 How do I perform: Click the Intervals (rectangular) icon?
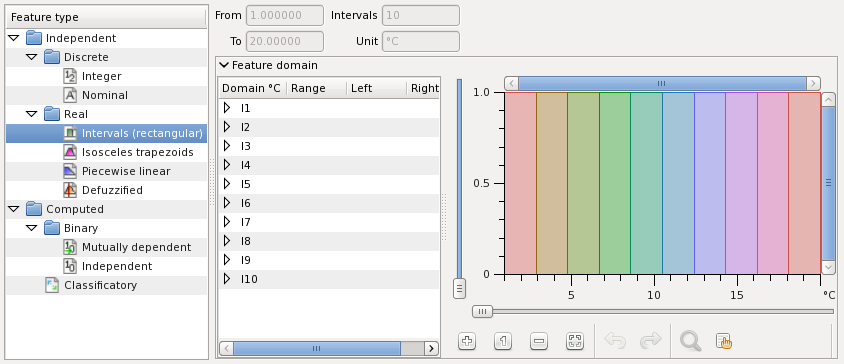[x=70, y=132]
